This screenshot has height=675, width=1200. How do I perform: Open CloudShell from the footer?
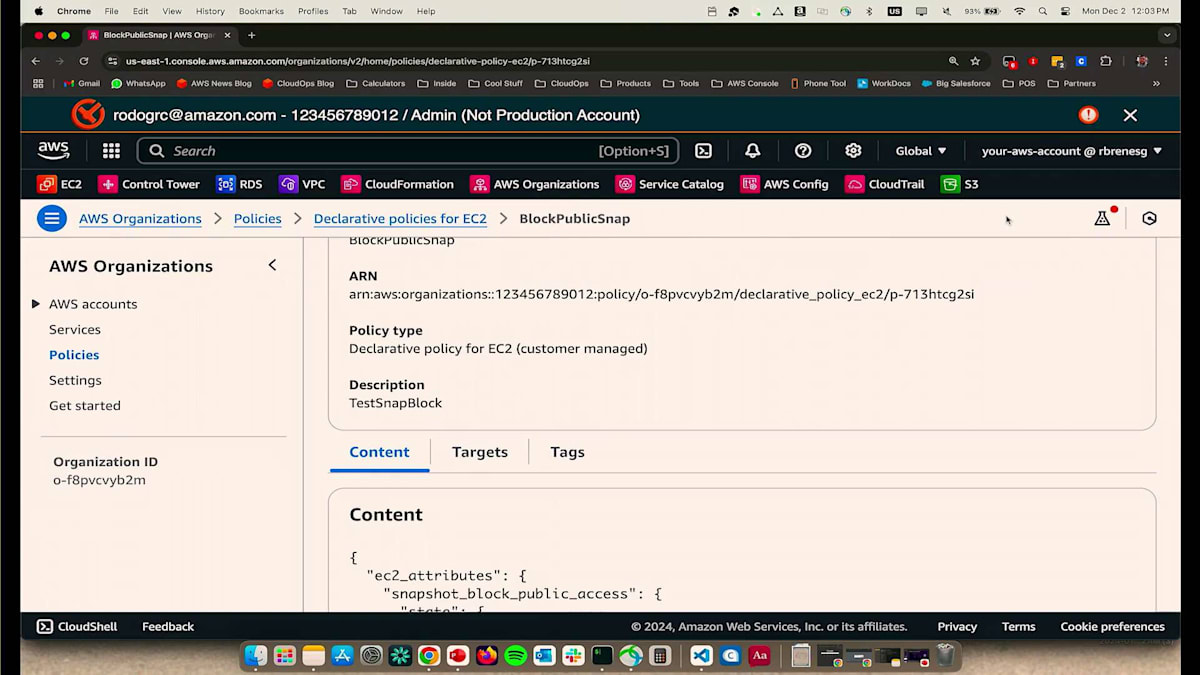click(x=77, y=626)
